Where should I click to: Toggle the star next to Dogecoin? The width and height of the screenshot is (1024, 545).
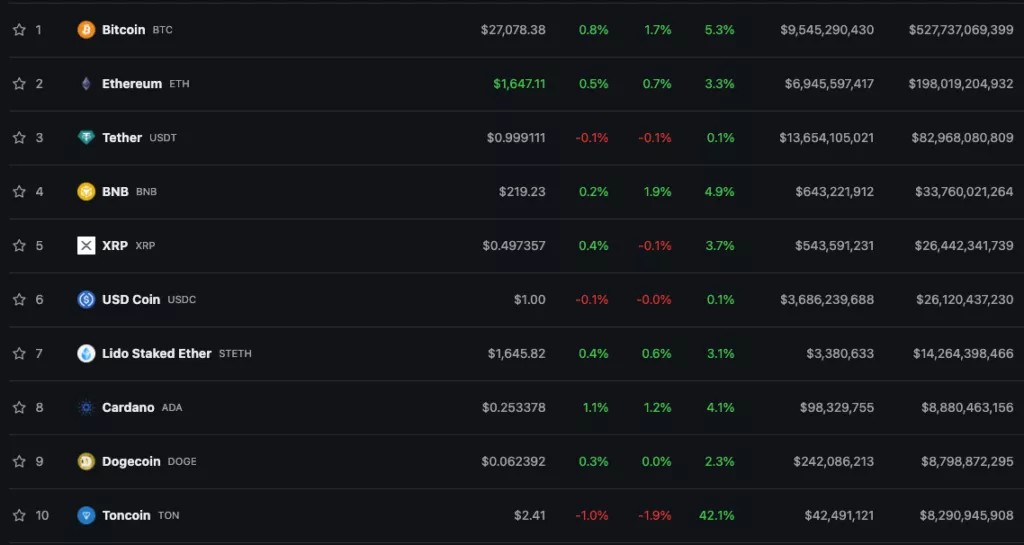(x=19, y=462)
